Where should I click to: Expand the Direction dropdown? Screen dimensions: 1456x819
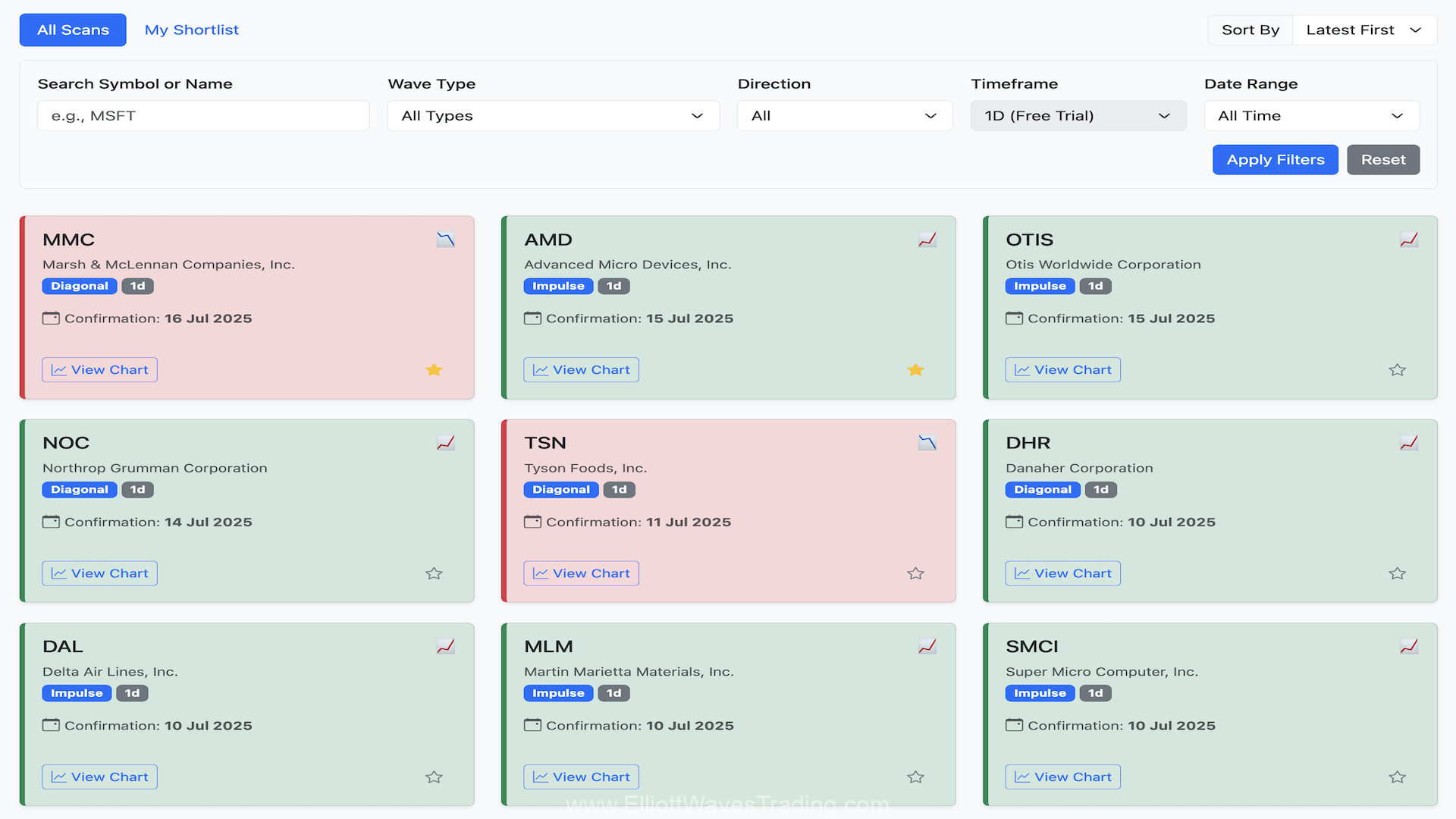pyautogui.click(x=844, y=116)
